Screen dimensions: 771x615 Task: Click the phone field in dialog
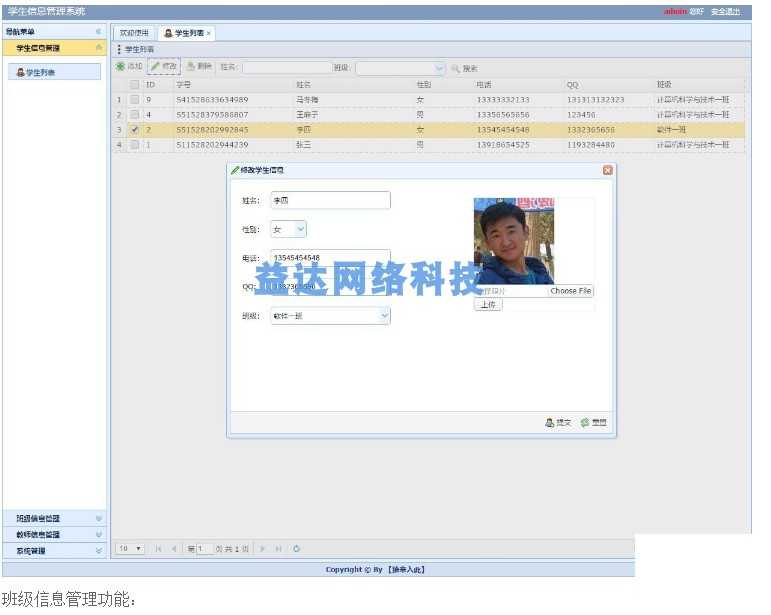point(330,258)
